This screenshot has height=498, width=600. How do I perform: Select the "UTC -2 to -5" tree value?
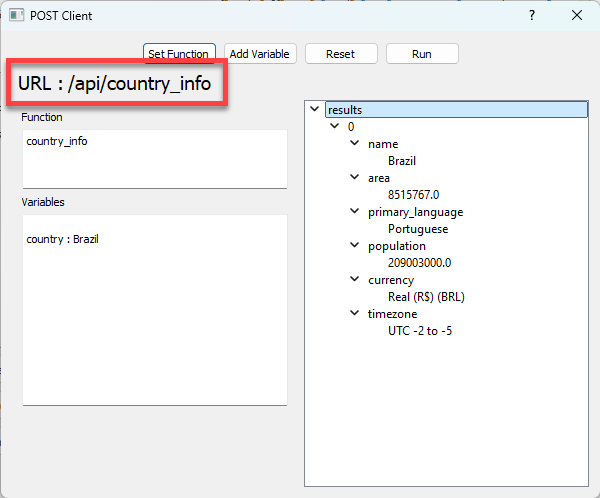click(x=426, y=331)
